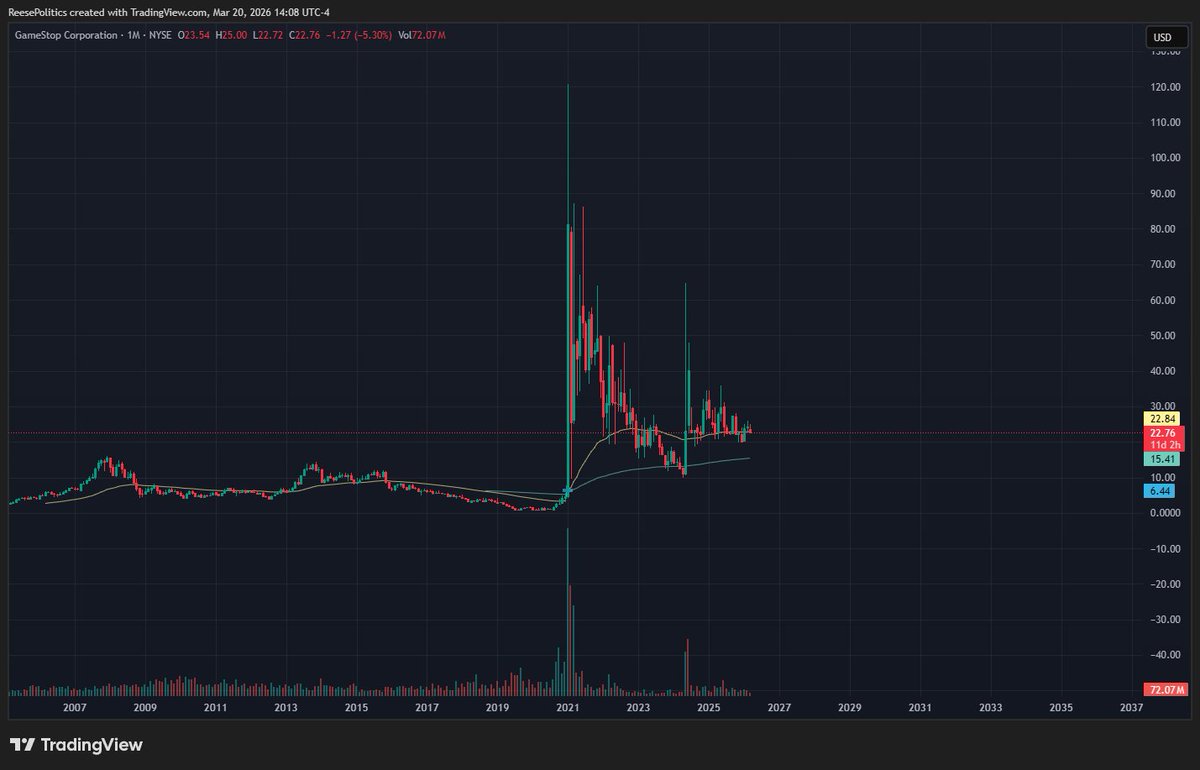
Task: Click the close value C22.76
Action: click(x=304, y=36)
